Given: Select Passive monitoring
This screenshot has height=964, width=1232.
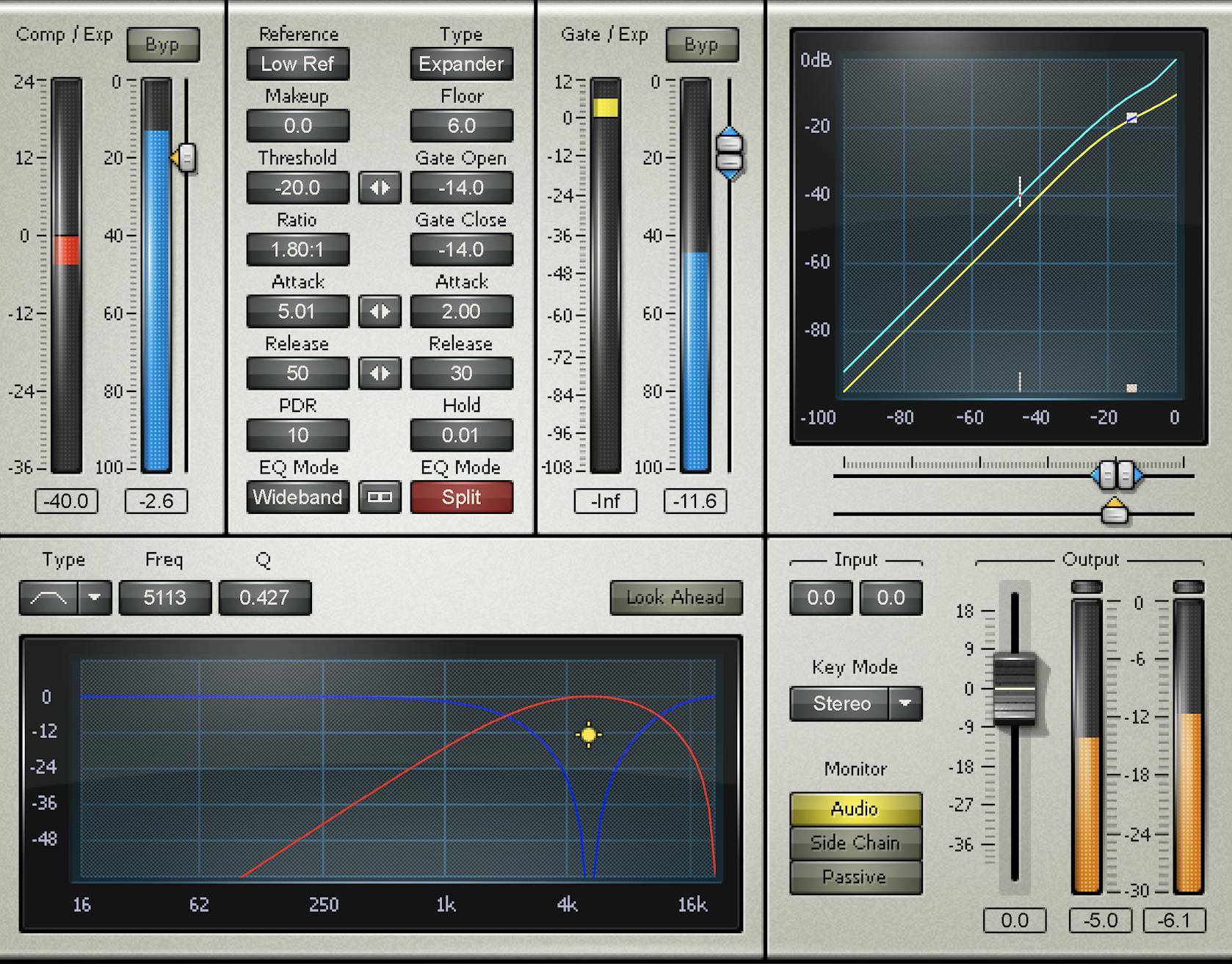Looking at the screenshot, I should (855, 877).
